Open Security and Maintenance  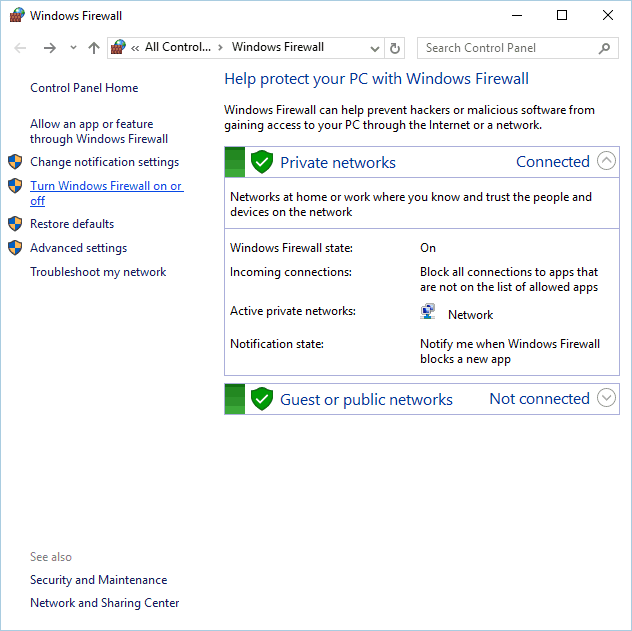(99, 580)
